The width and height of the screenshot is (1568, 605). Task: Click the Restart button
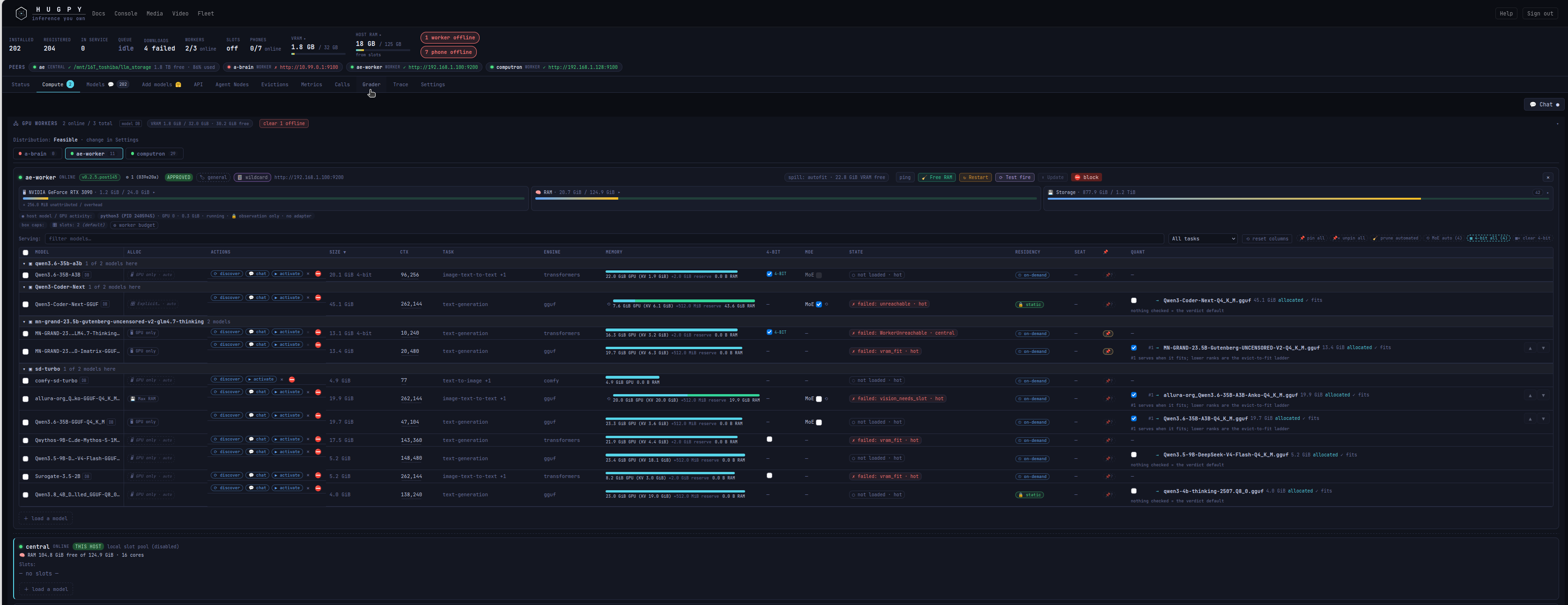pyautogui.click(x=975, y=177)
